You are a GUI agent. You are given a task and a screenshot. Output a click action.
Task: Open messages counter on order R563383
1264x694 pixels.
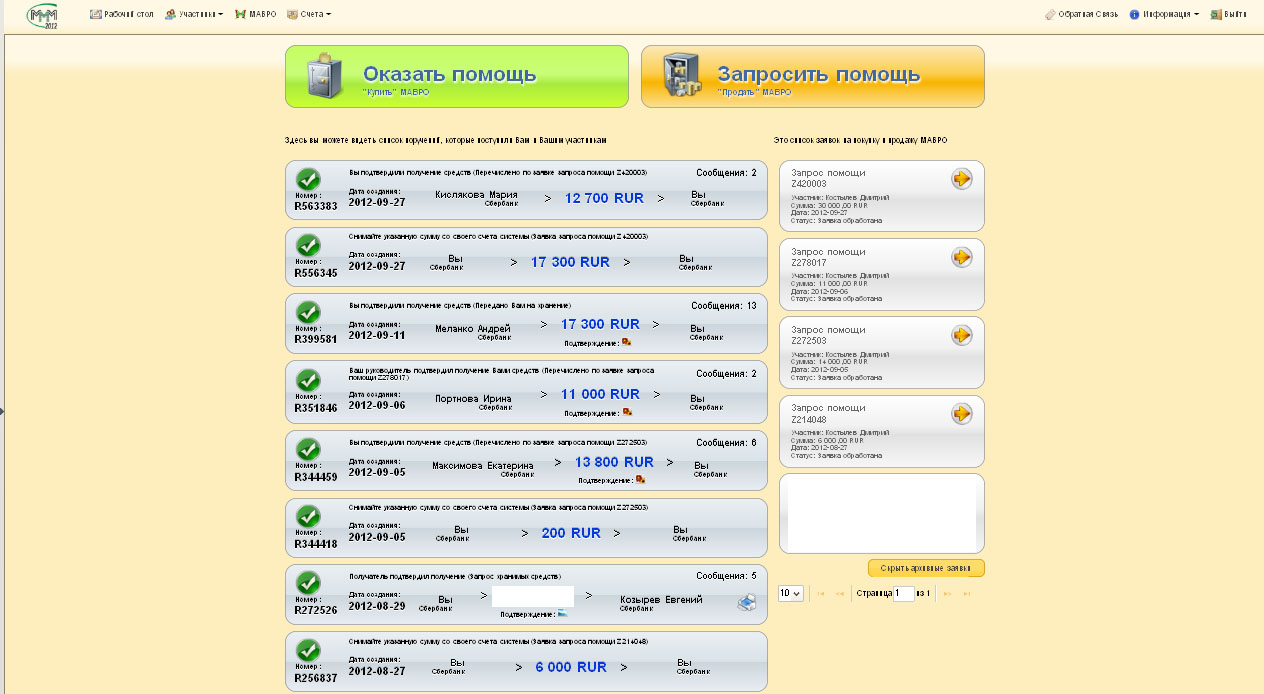point(726,173)
